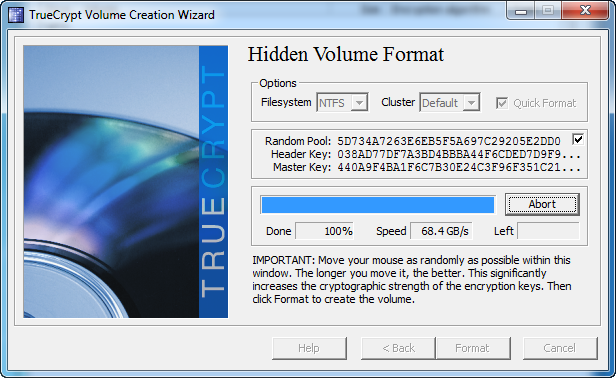Image resolution: width=616 pixels, height=378 pixels.
Task: Click the Format button
Action: point(473,348)
